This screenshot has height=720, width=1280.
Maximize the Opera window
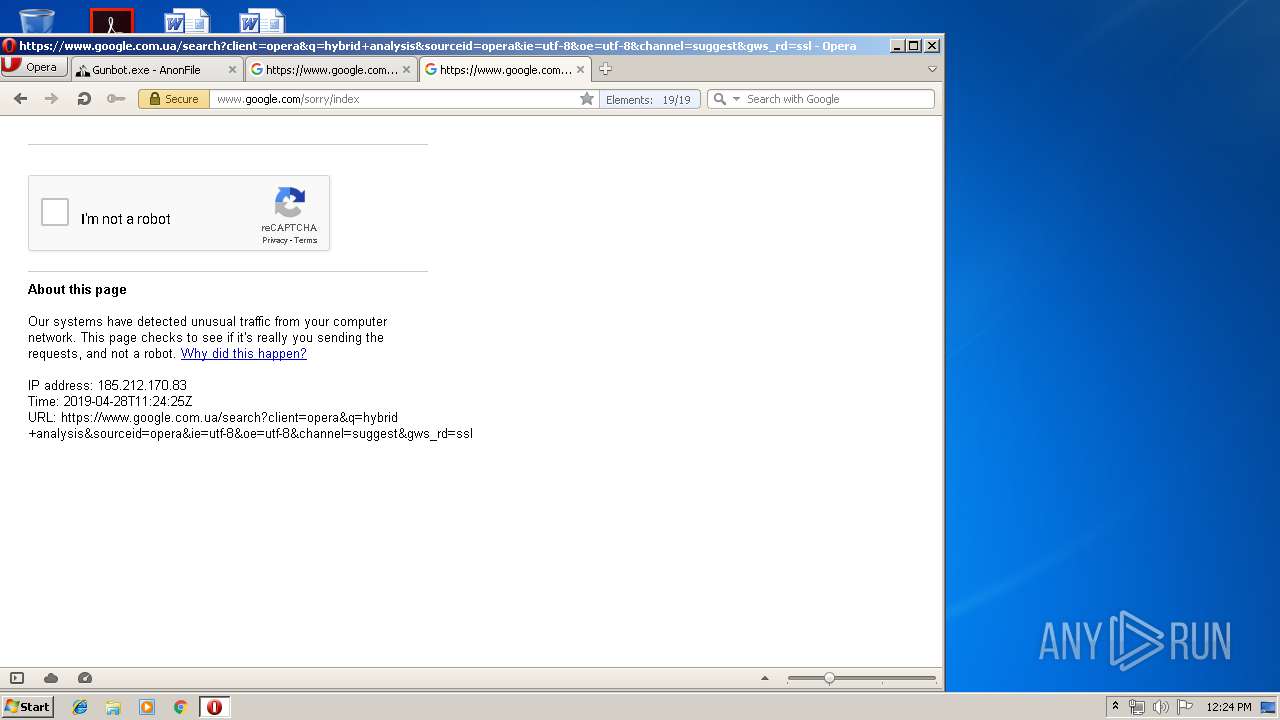[914, 46]
